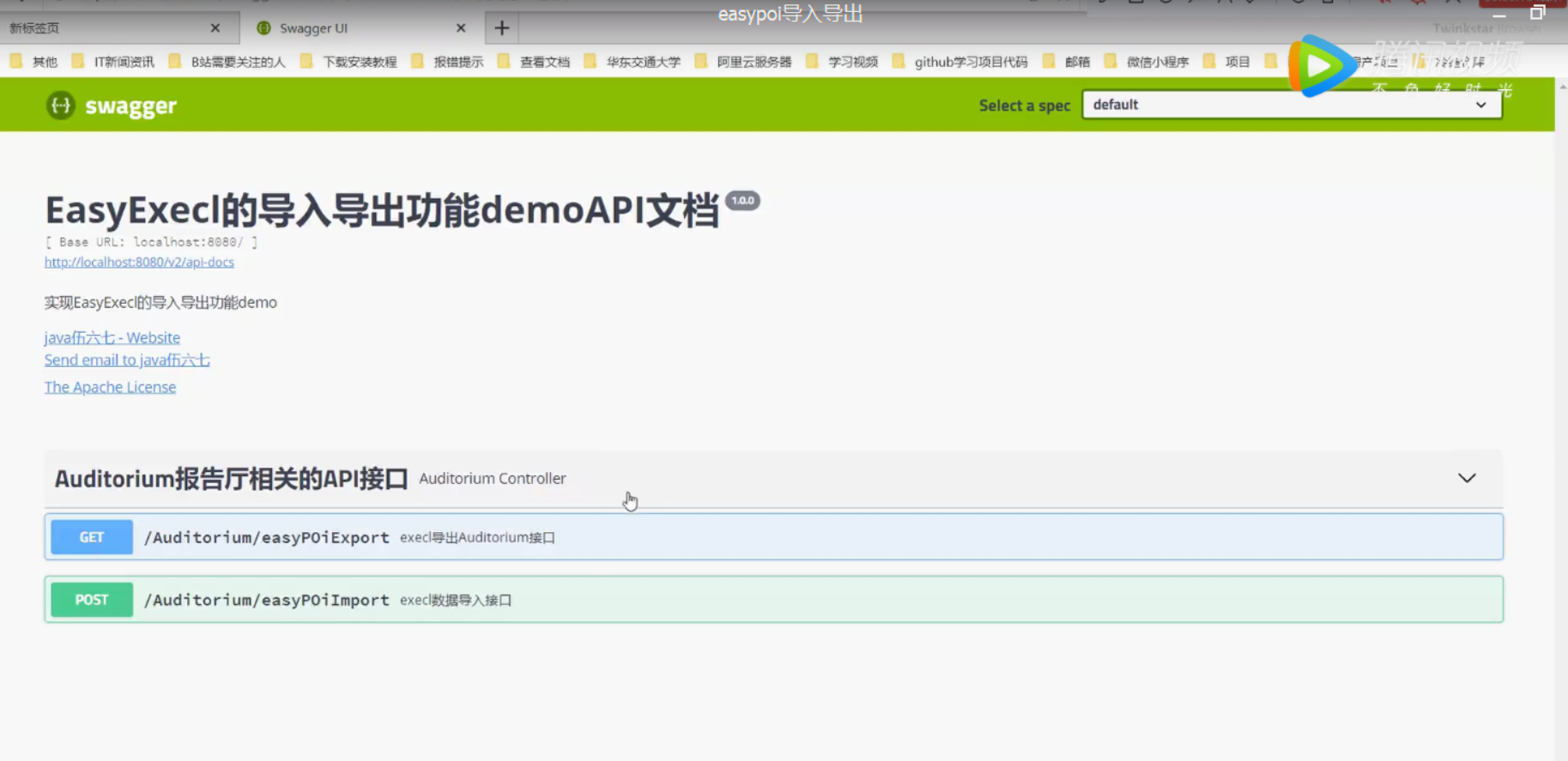The width and height of the screenshot is (1568, 761).
Task: Open the IT新闻资讯 bookmark folder
Action: [113, 62]
